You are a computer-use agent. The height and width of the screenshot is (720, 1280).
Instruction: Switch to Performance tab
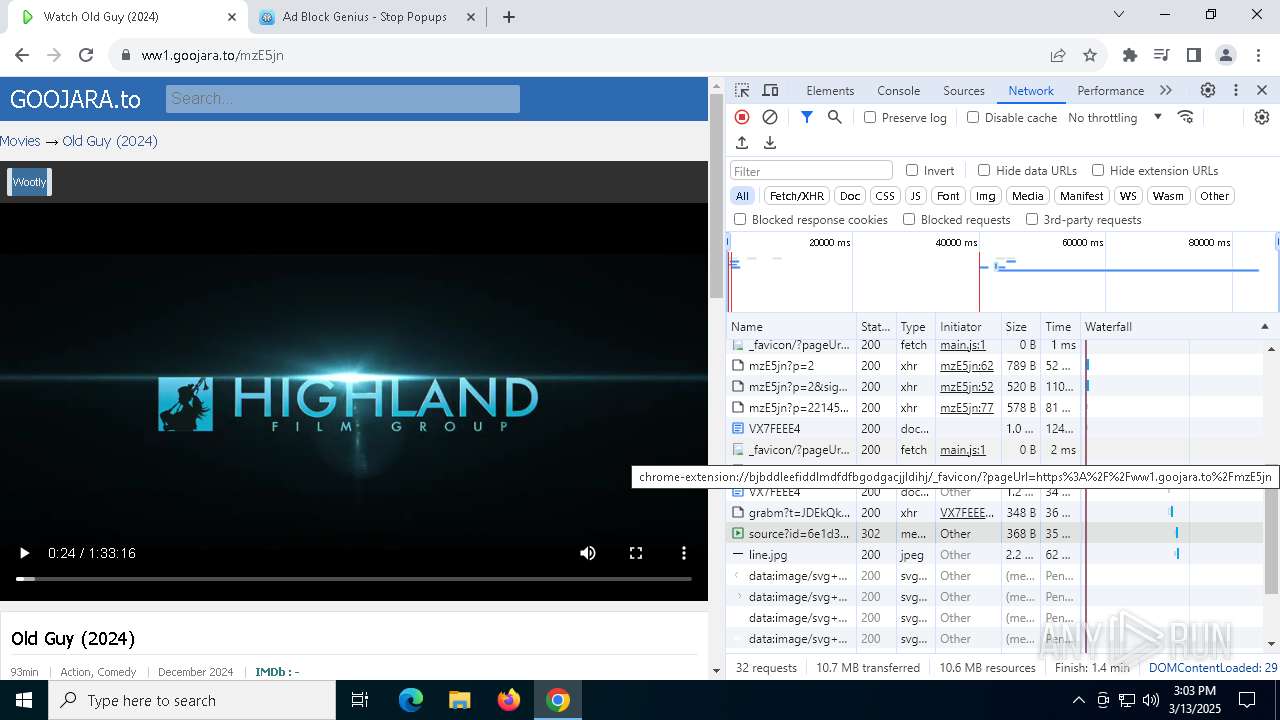[1110, 90]
